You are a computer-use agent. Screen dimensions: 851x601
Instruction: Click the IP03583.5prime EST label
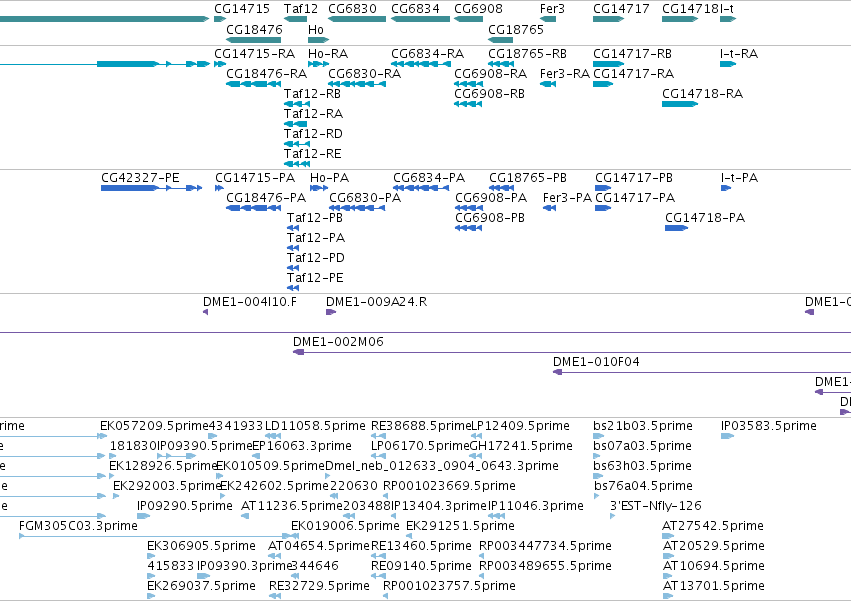(769, 426)
